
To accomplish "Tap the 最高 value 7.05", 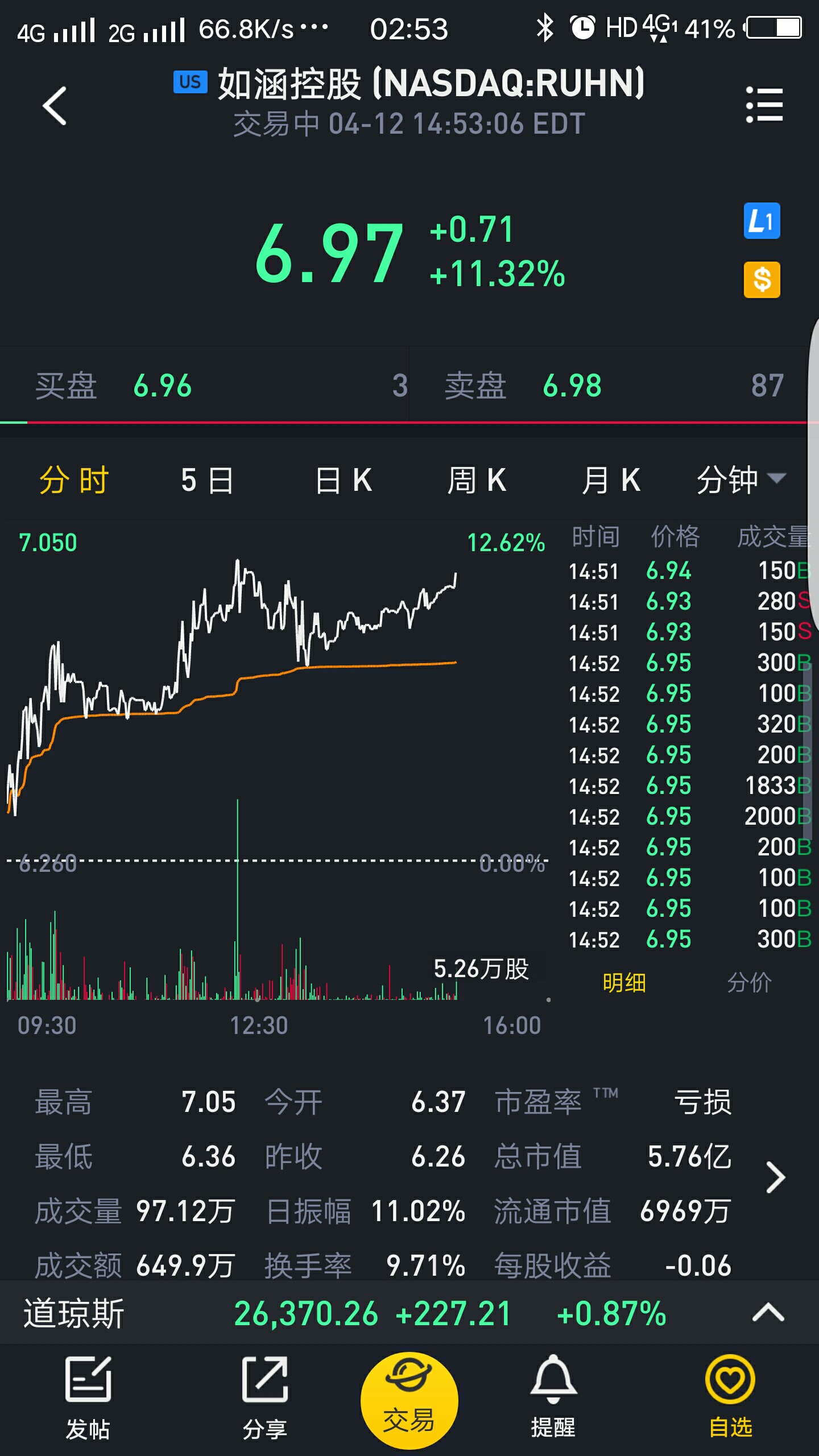I will [x=209, y=1102].
